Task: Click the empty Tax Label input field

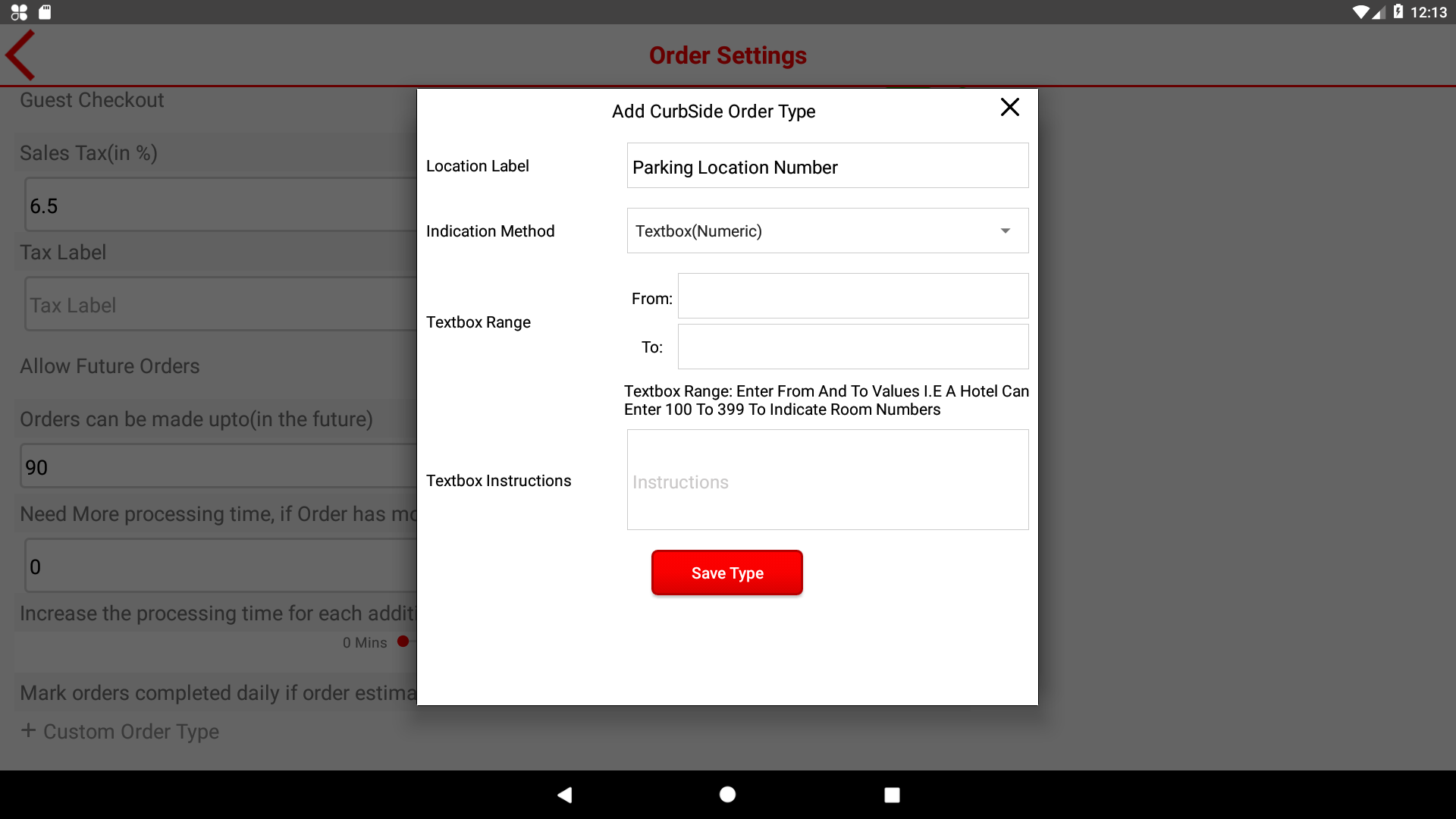Action: [x=220, y=305]
